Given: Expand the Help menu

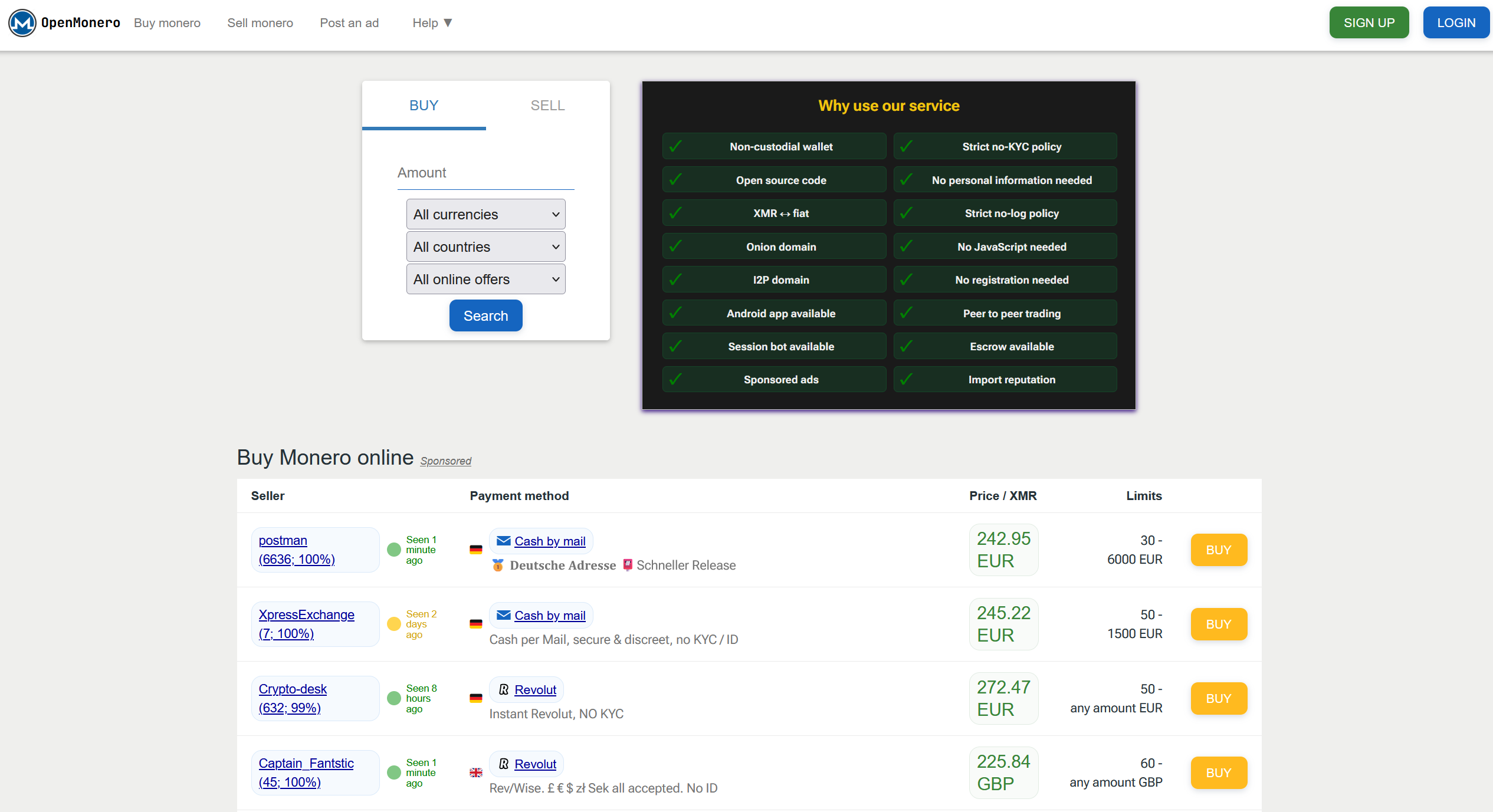Looking at the screenshot, I should (432, 23).
